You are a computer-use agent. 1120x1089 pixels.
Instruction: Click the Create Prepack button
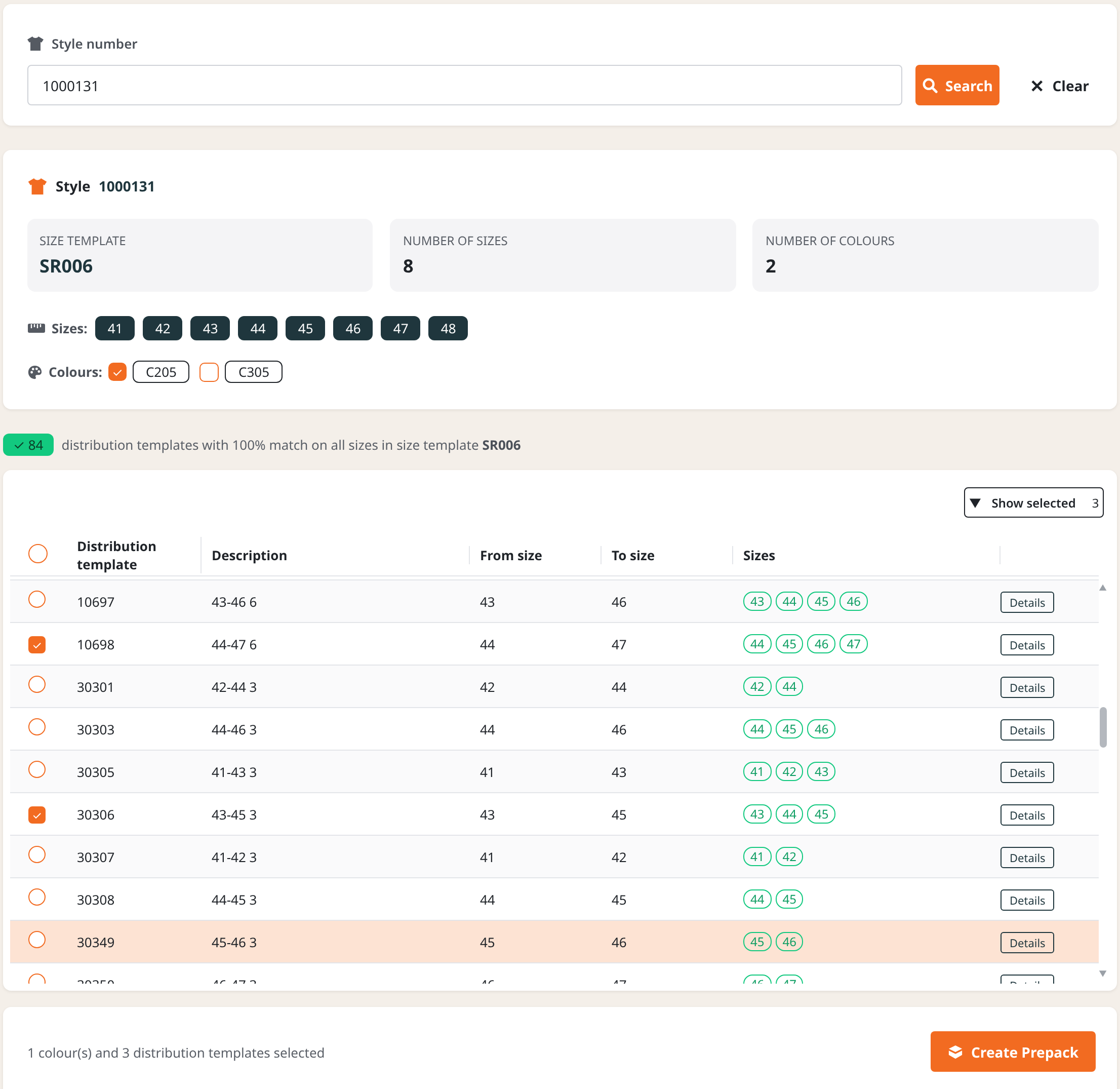[1013, 1052]
